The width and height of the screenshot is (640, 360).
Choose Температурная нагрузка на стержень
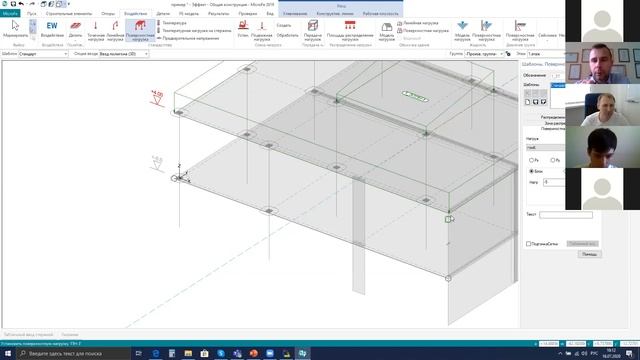[194, 31]
